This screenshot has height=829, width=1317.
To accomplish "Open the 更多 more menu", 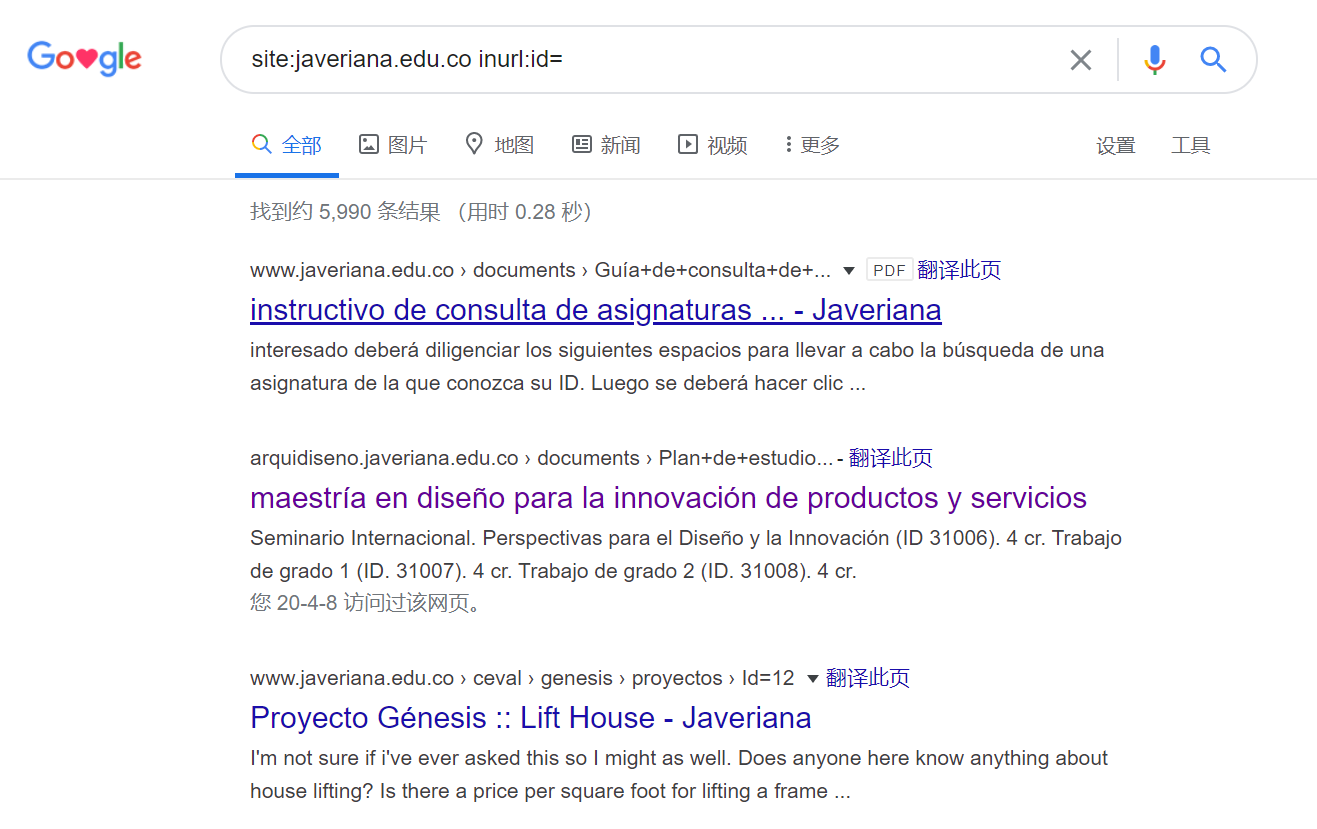I will pos(813,145).
